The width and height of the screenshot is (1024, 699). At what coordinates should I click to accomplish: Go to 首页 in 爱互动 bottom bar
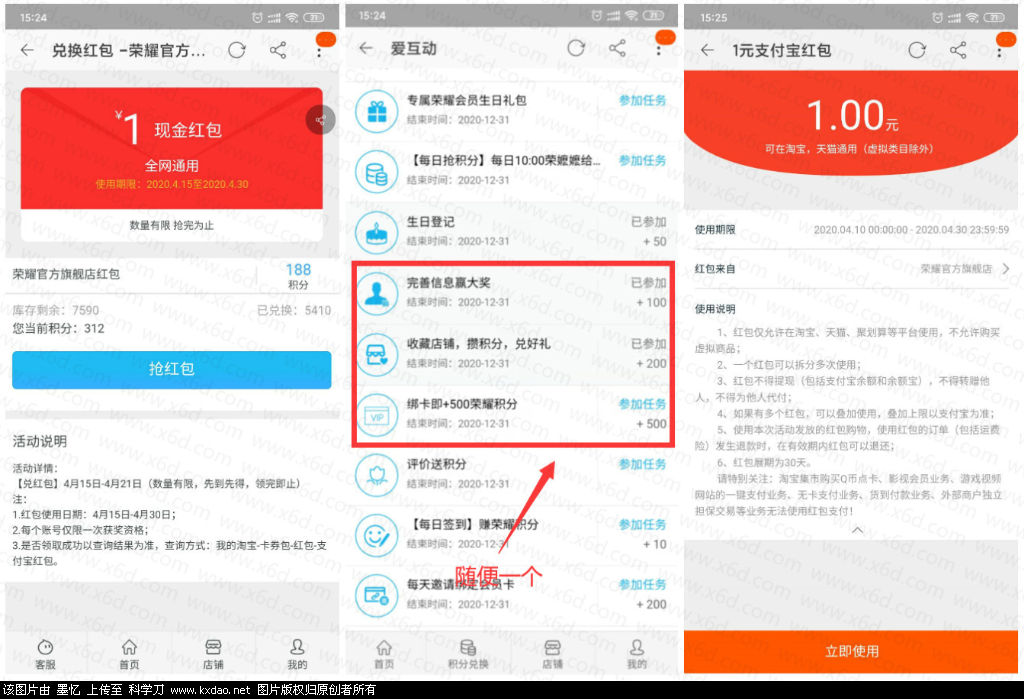click(384, 654)
